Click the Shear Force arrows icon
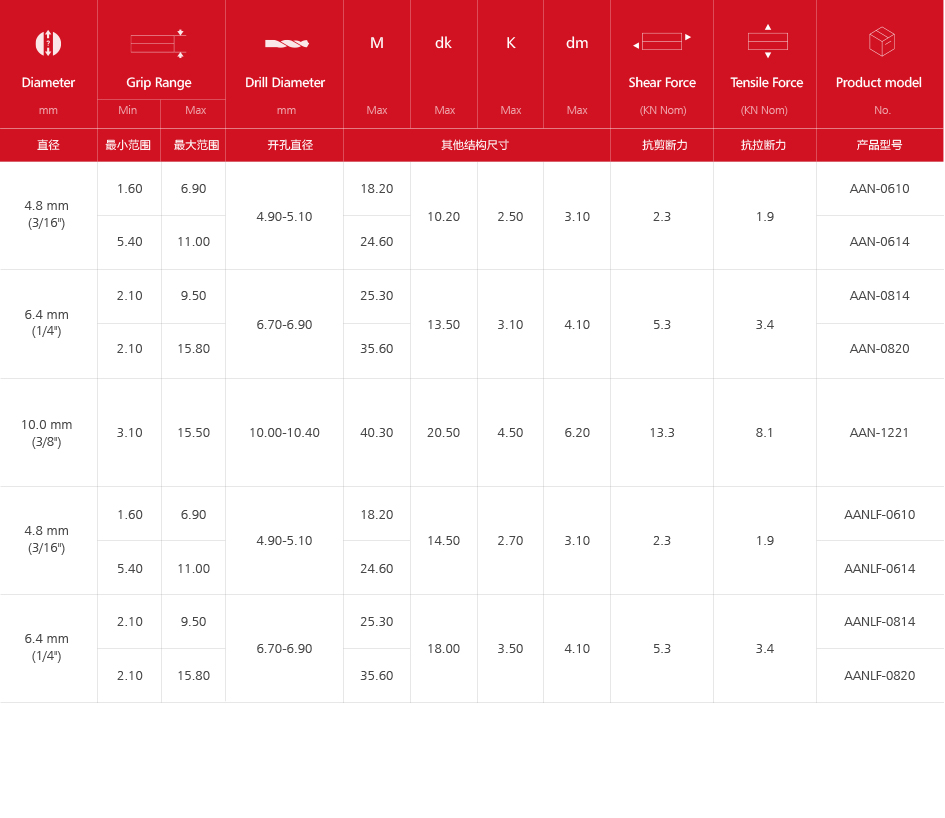Image resolution: width=945 pixels, height=818 pixels. point(662,42)
